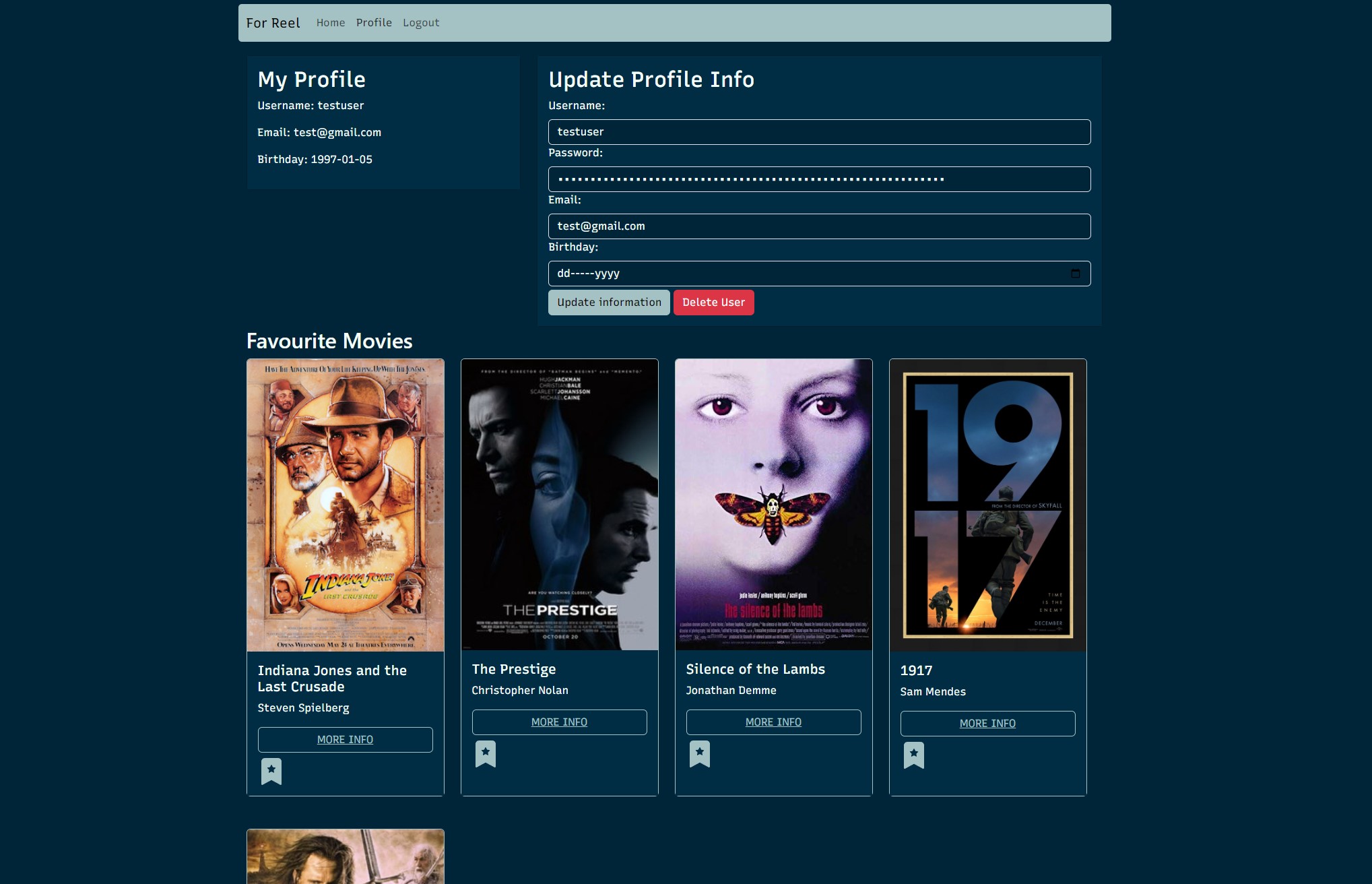Screen dimensions: 1372x884
Task: Click the '1917' card title
Action: point(916,670)
